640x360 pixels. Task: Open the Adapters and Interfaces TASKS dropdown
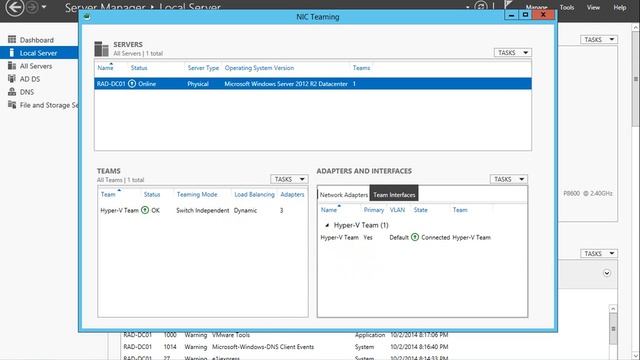click(x=509, y=179)
